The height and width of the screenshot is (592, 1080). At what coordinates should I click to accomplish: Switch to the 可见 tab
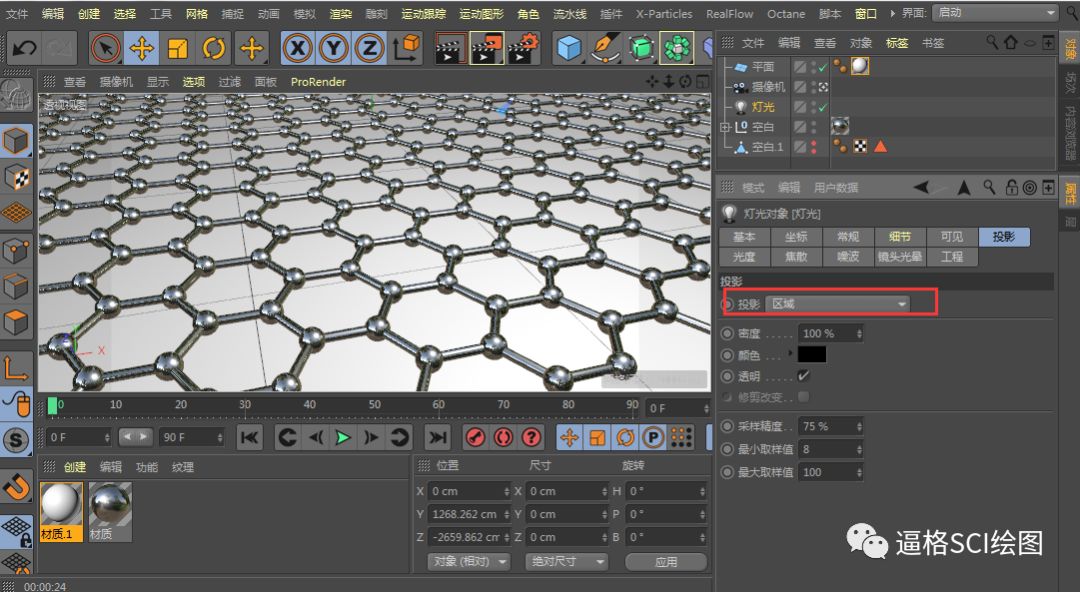coord(952,236)
